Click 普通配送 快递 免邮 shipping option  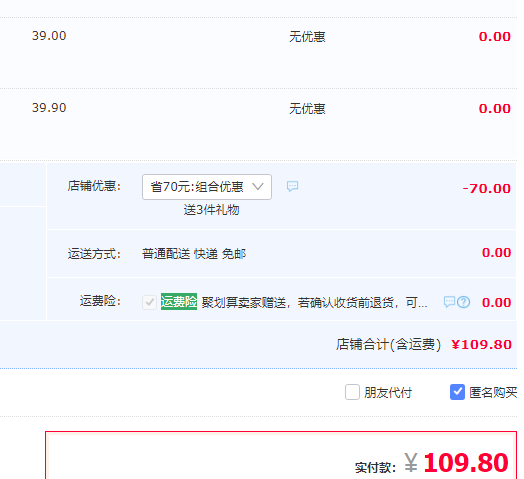tap(194, 254)
